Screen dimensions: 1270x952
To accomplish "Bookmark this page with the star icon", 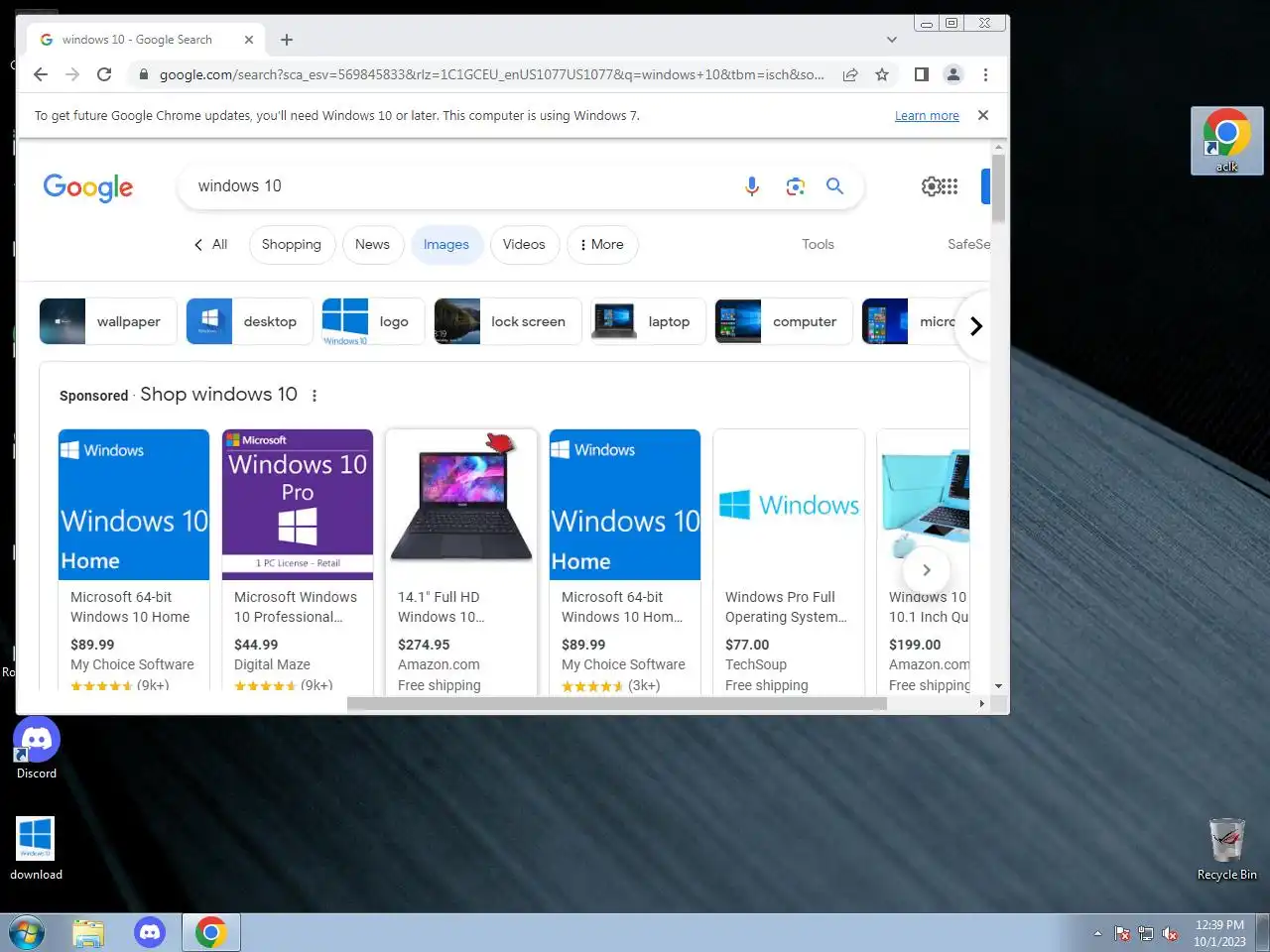I will [x=882, y=74].
